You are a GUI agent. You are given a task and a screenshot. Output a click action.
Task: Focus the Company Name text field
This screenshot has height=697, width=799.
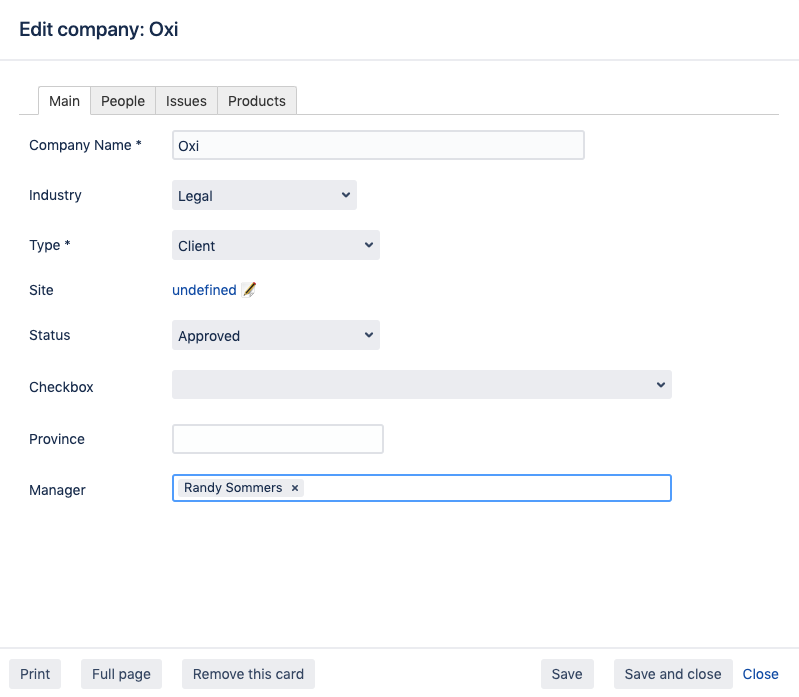pyautogui.click(x=378, y=145)
